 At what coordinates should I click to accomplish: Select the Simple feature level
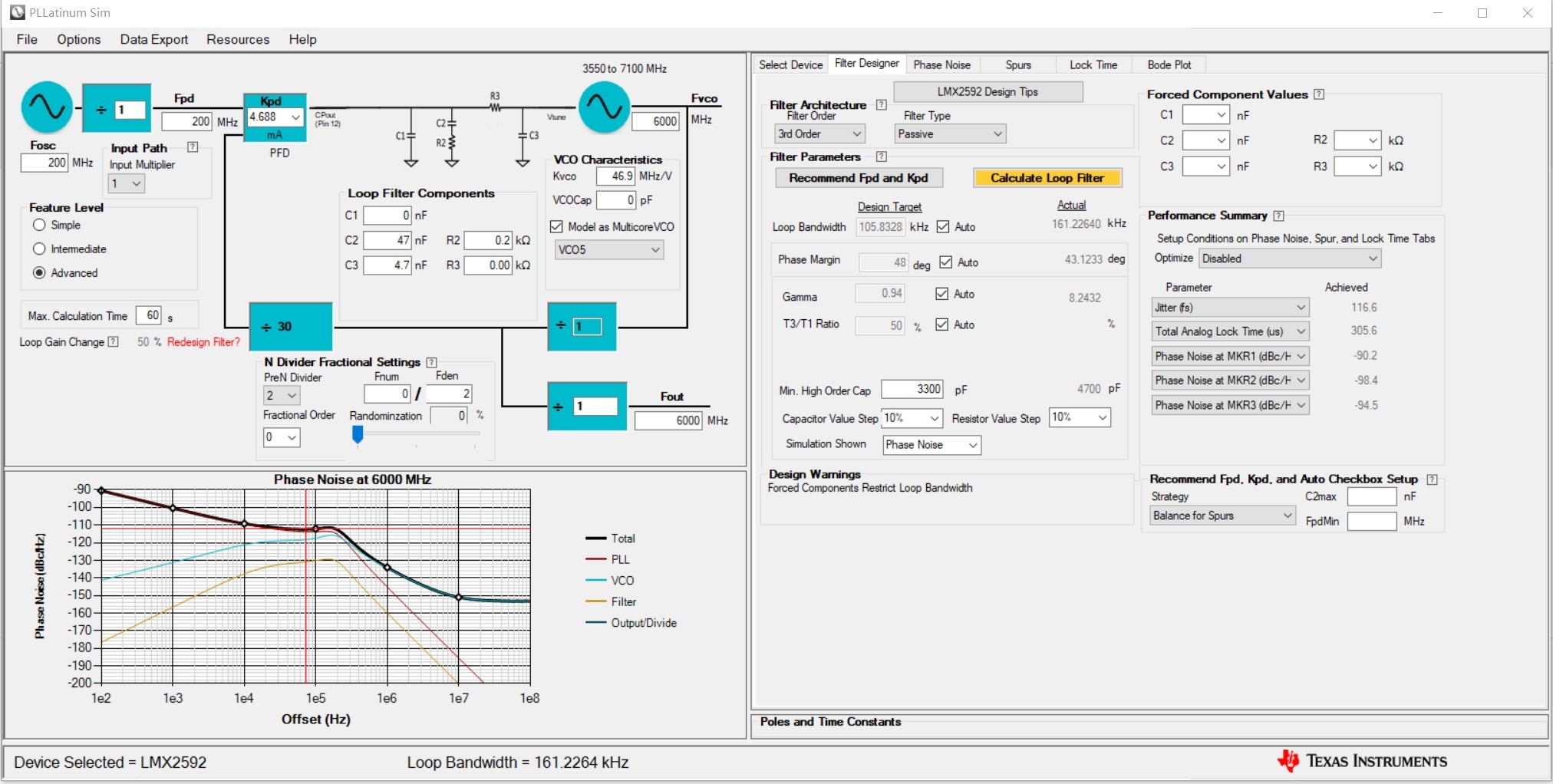[39, 225]
